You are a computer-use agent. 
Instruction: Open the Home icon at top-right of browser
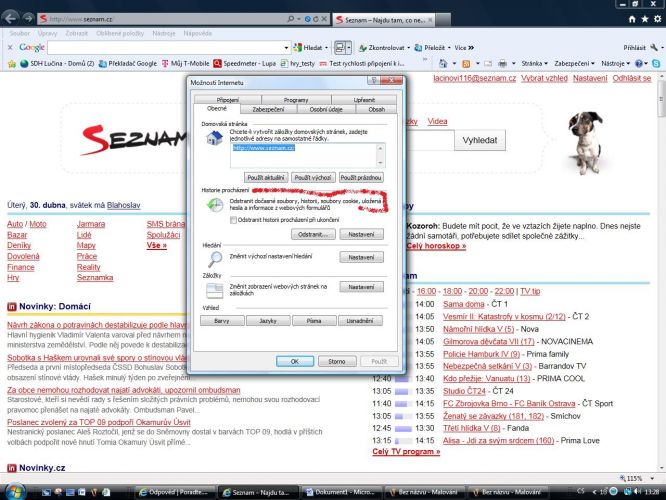(632, 19)
